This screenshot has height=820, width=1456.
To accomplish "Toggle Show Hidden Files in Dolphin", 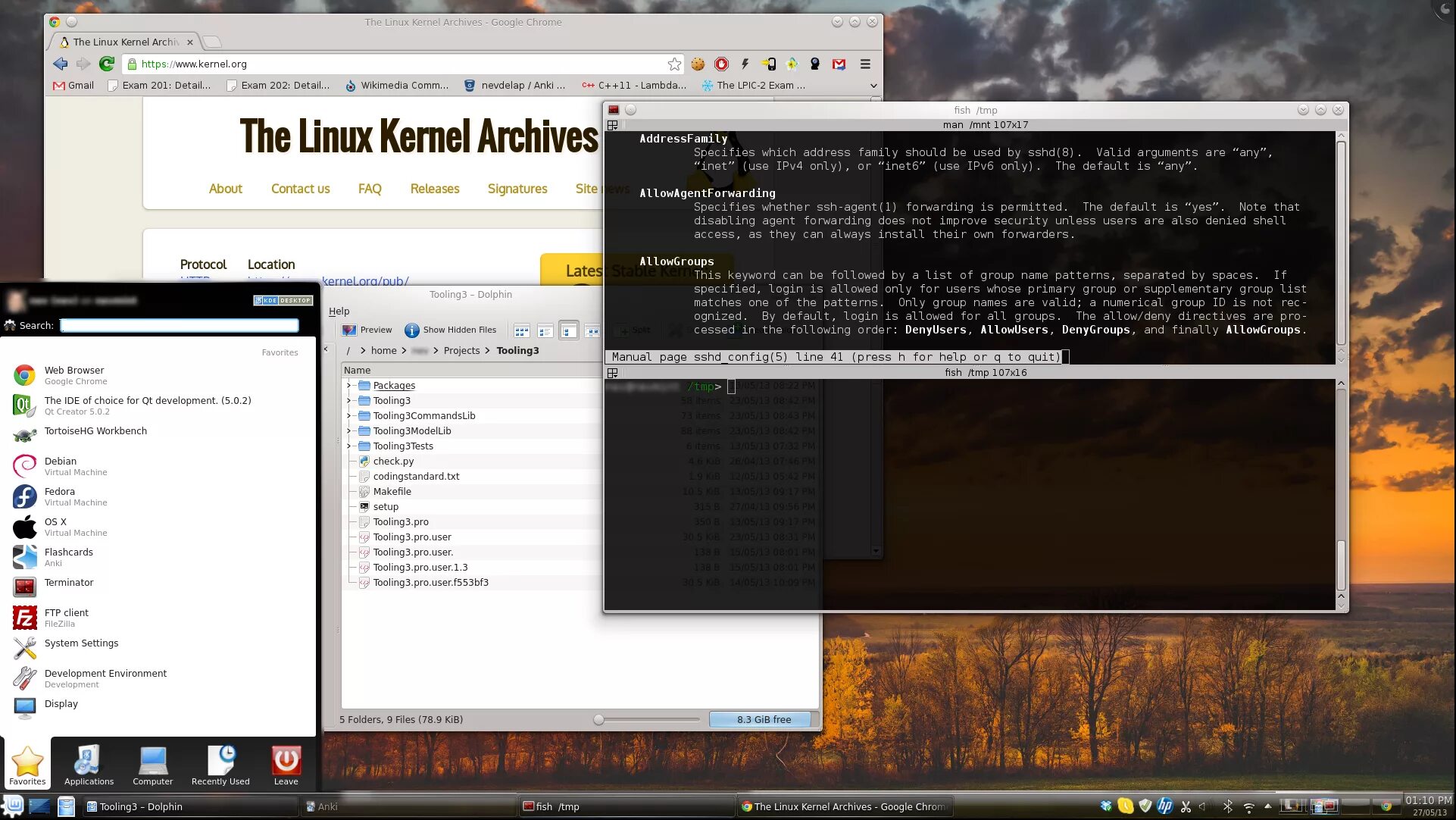I will 451,330.
